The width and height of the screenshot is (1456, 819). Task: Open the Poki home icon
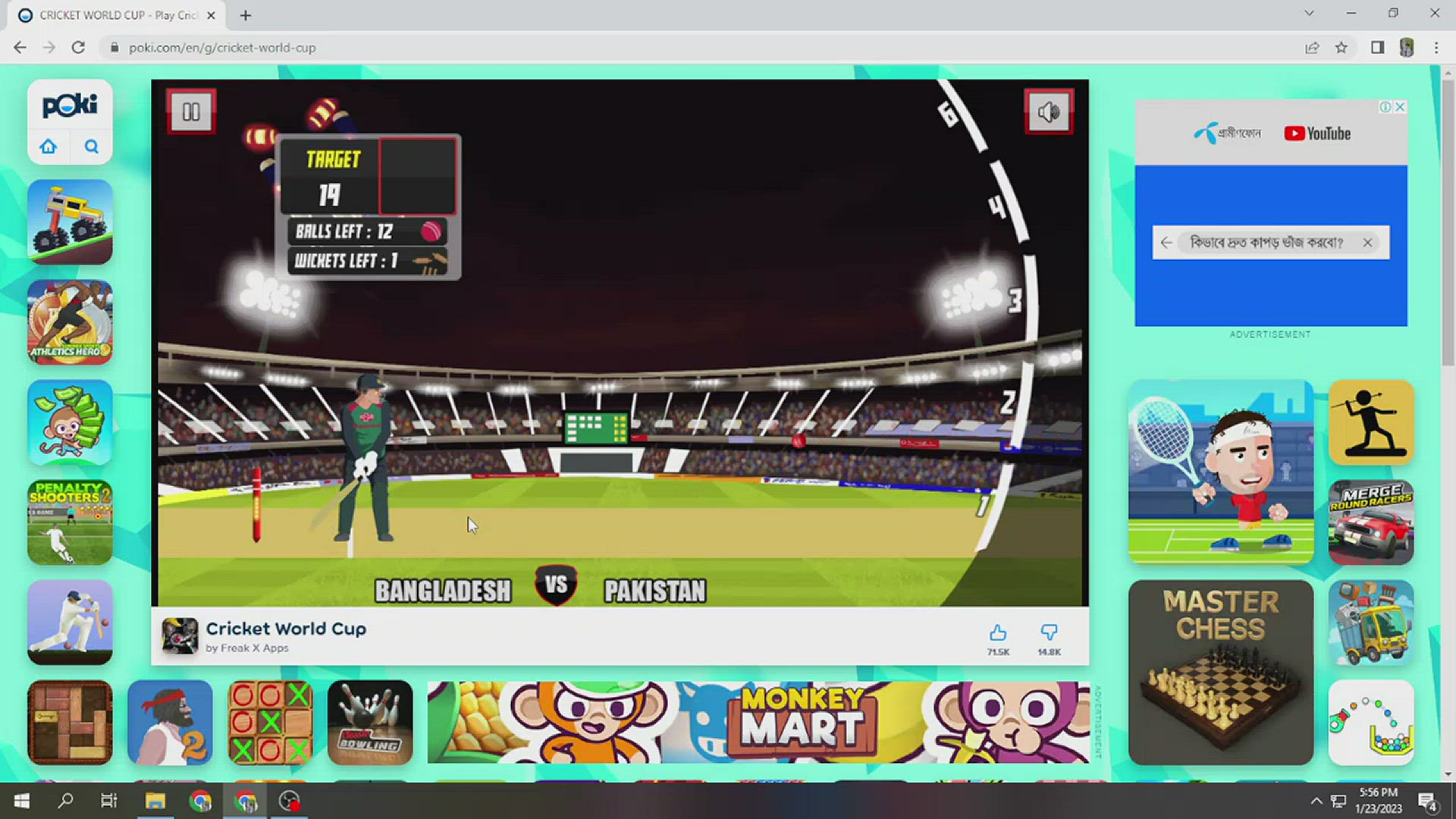(48, 146)
